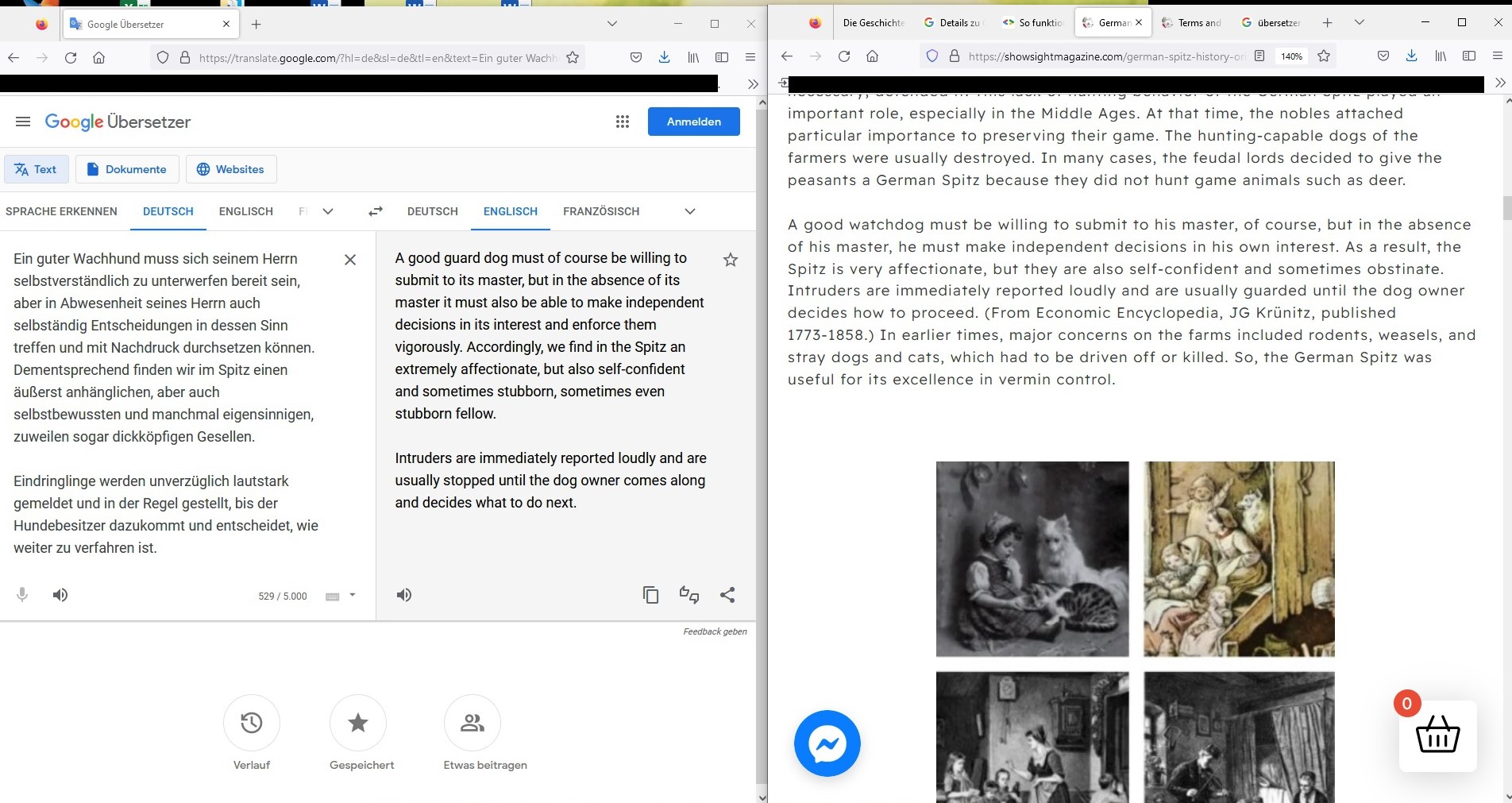Click the Anmelden button

pos(694,122)
